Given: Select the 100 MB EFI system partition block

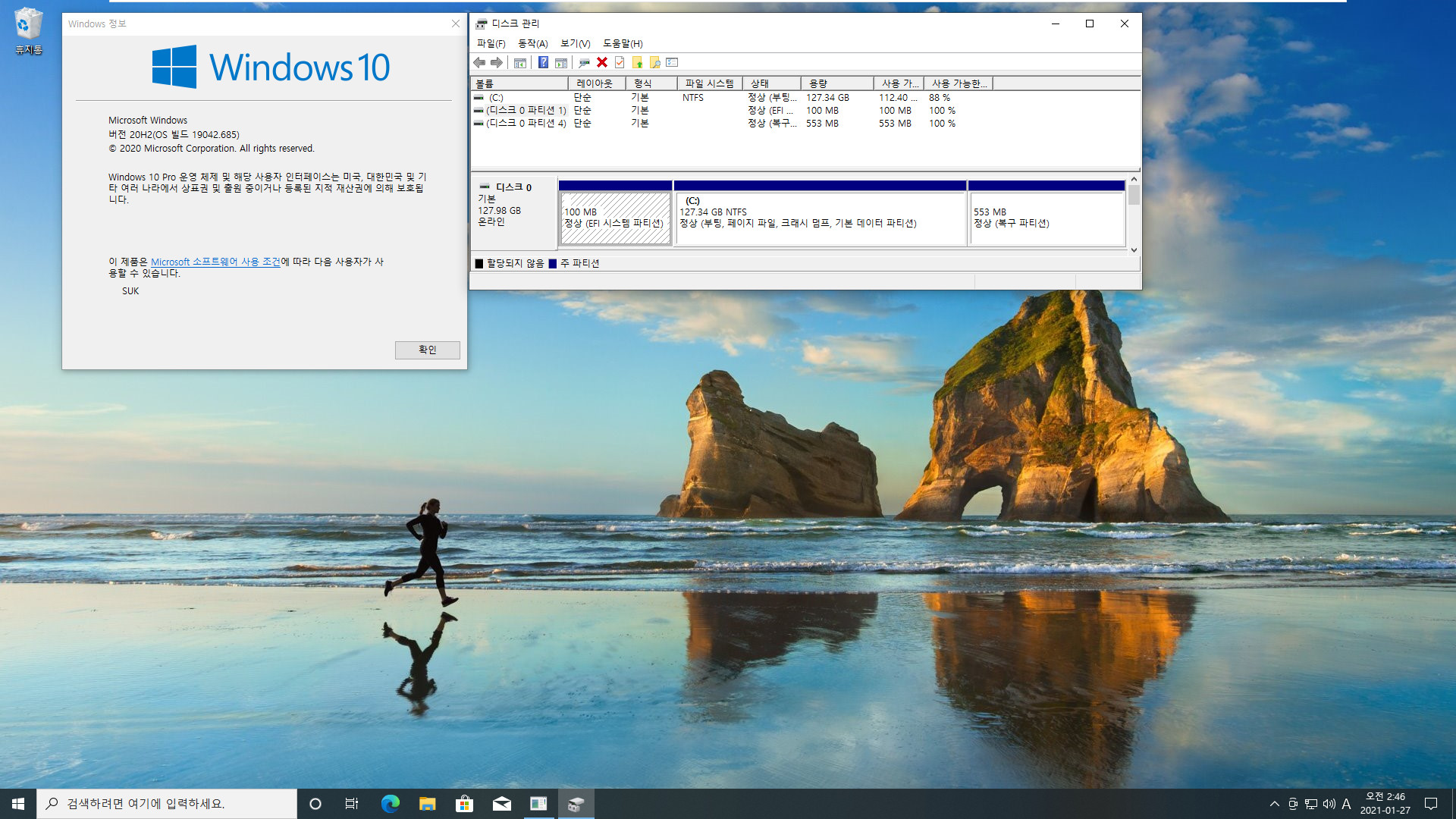Looking at the screenshot, I should 615,213.
